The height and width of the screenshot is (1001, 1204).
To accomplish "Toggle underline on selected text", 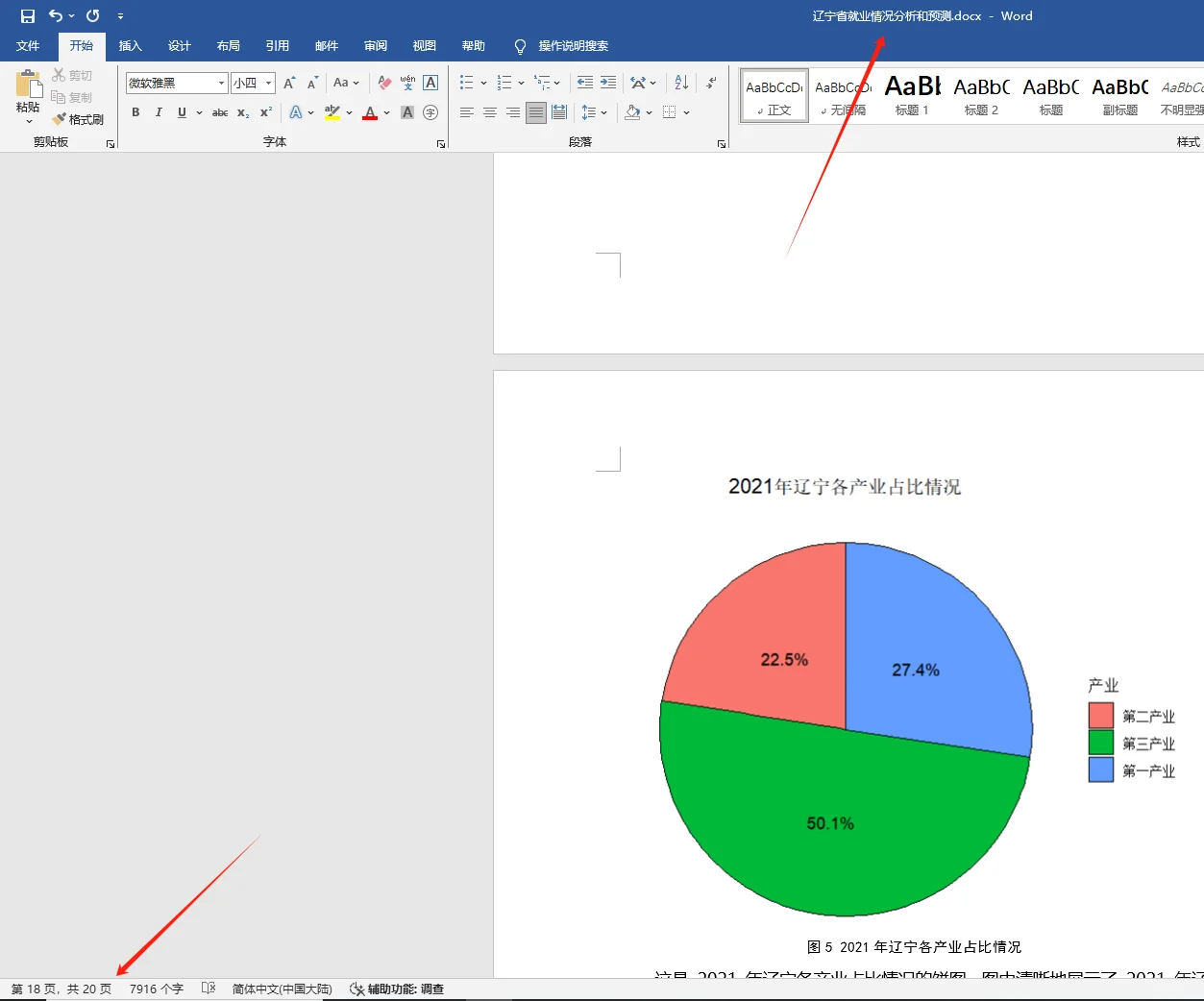I will (181, 112).
